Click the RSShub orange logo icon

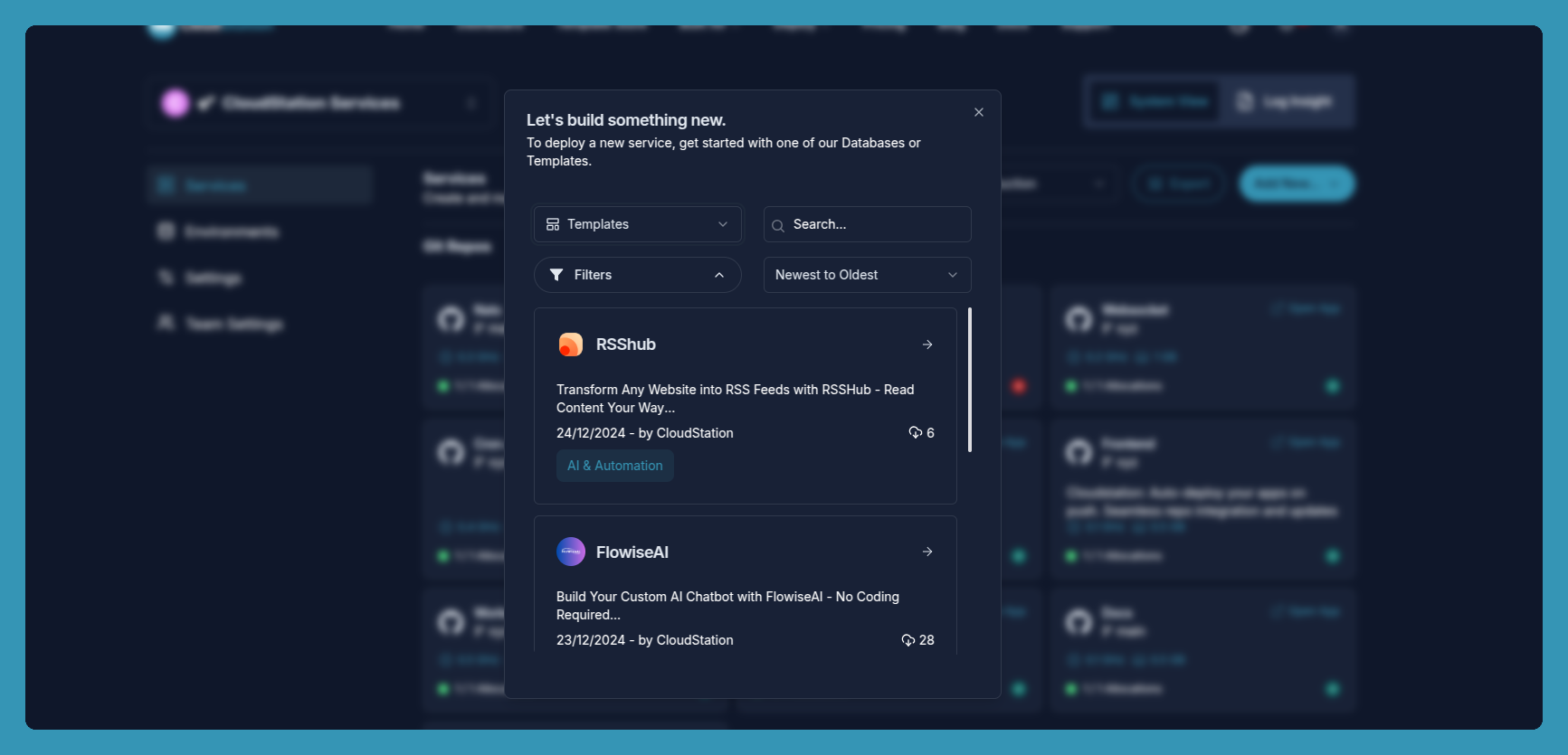pyautogui.click(x=571, y=344)
